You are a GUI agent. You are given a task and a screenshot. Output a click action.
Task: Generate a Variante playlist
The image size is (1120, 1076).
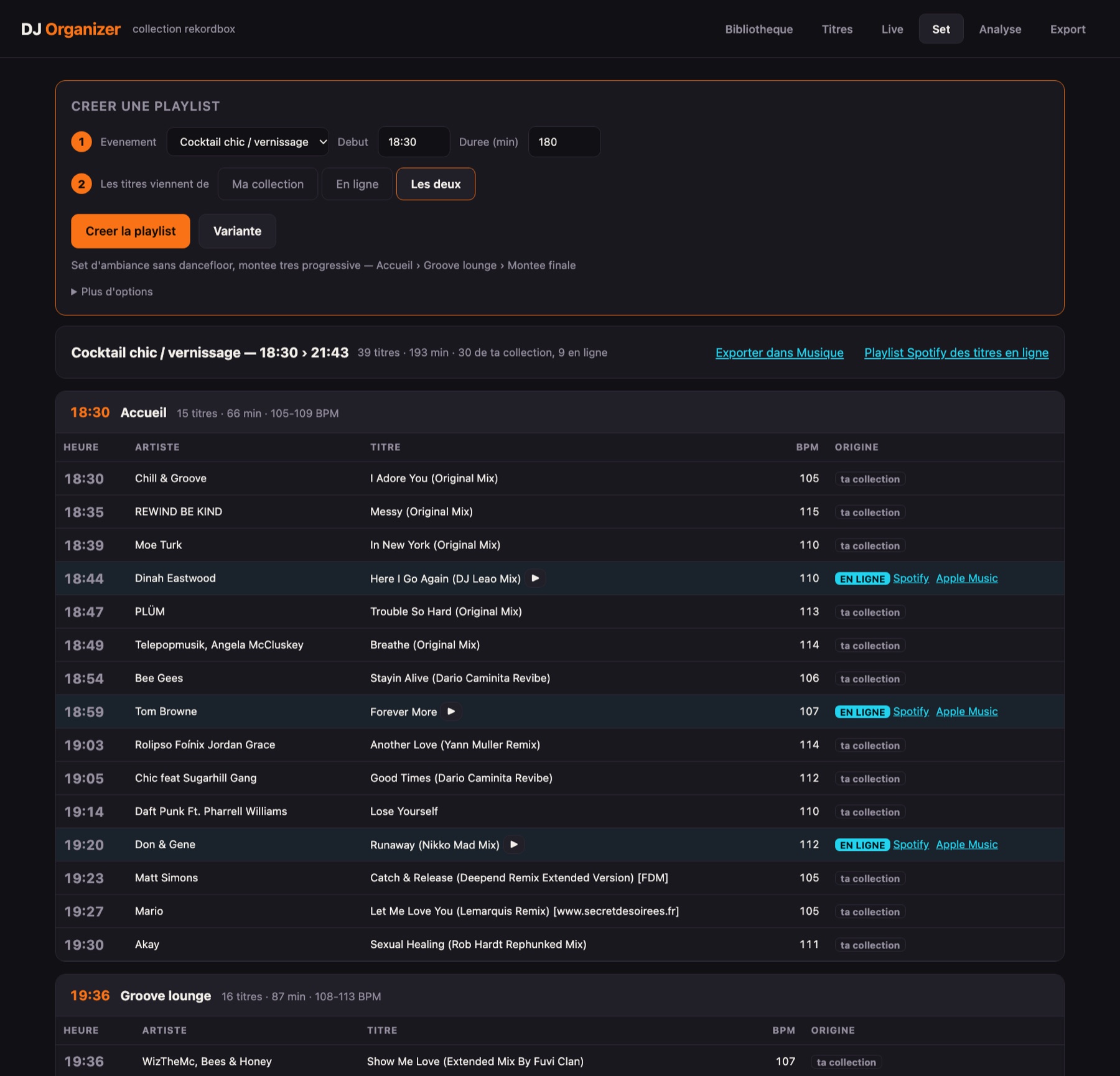tap(237, 231)
